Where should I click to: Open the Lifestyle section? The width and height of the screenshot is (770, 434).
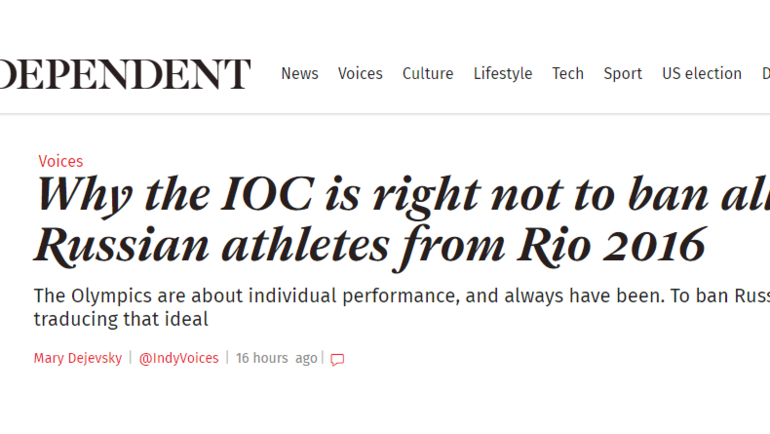coord(502,74)
